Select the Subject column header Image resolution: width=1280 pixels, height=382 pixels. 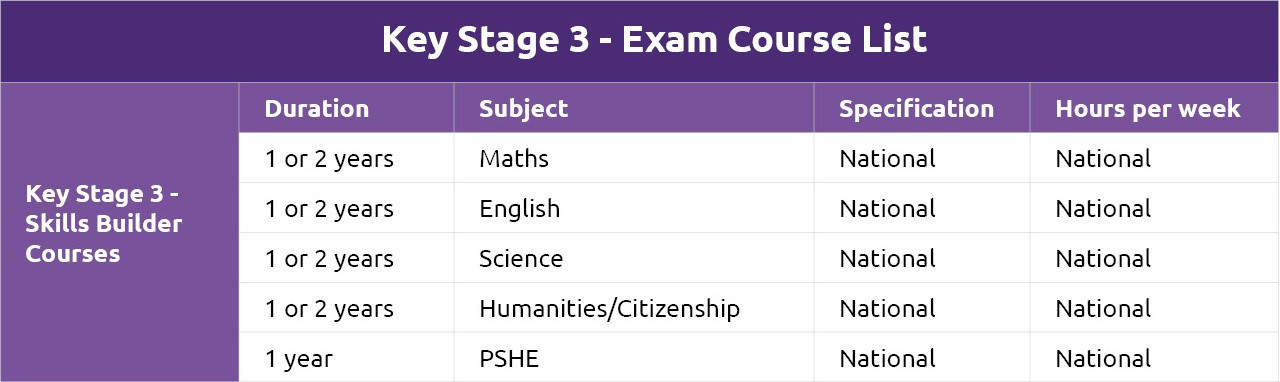(633, 108)
